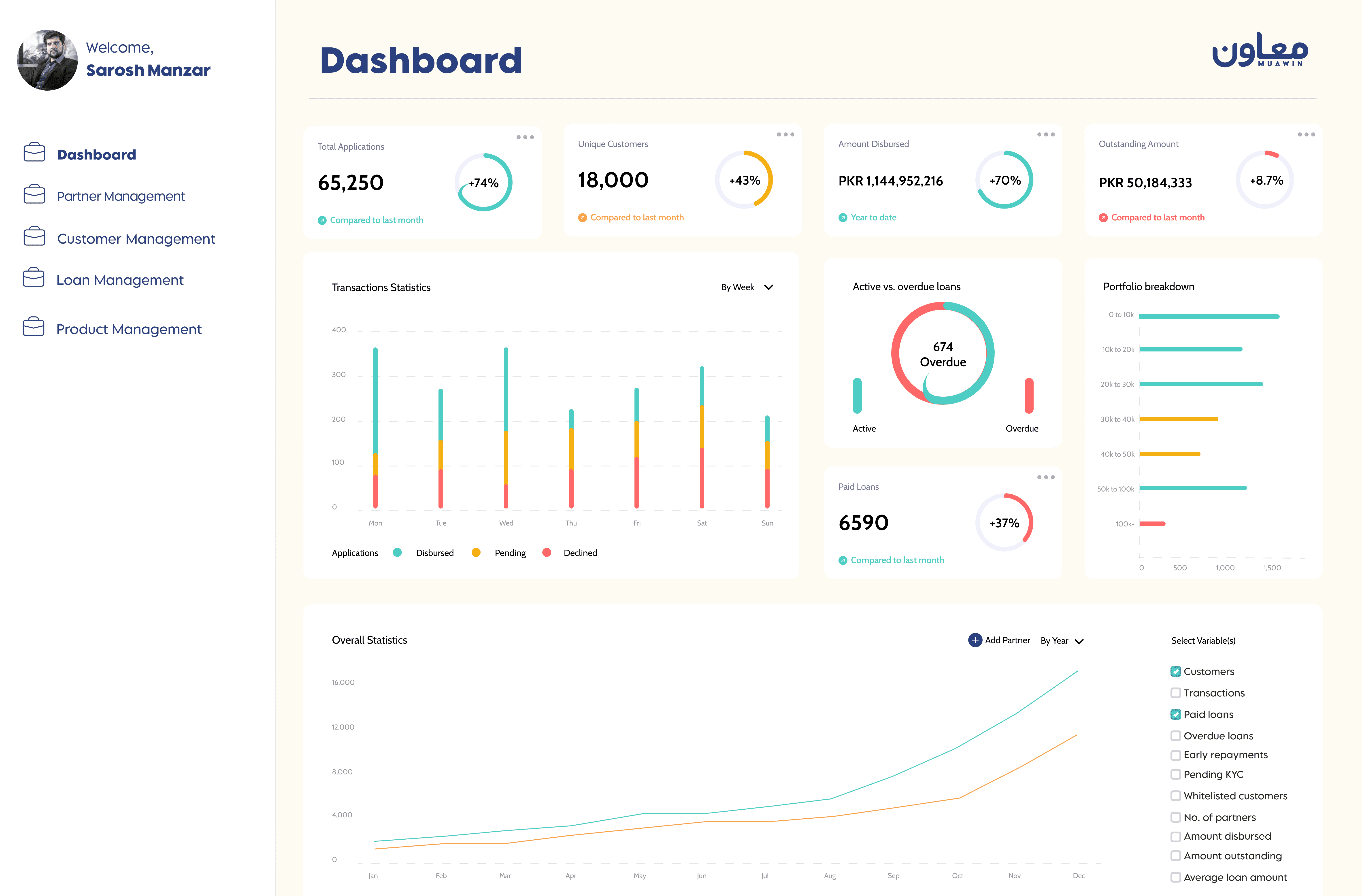Open the three-dot menu on Total Applications card
The height and width of the screenshot is (896, 1362).
point(525,137)
